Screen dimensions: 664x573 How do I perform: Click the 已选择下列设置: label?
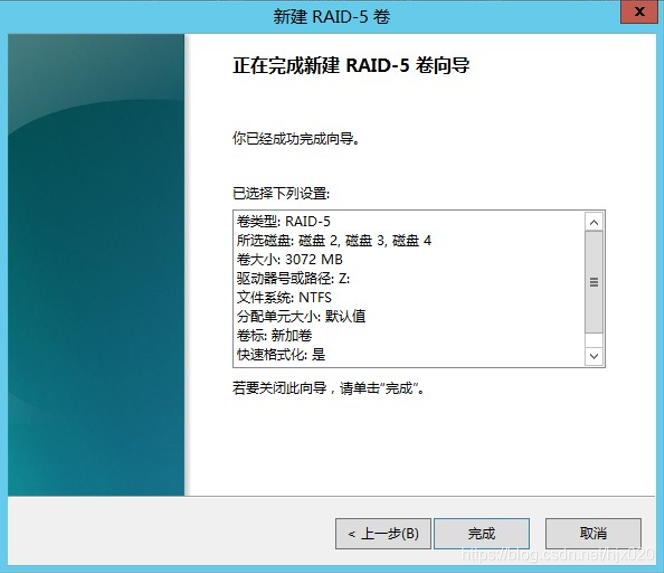click(281, 194)
